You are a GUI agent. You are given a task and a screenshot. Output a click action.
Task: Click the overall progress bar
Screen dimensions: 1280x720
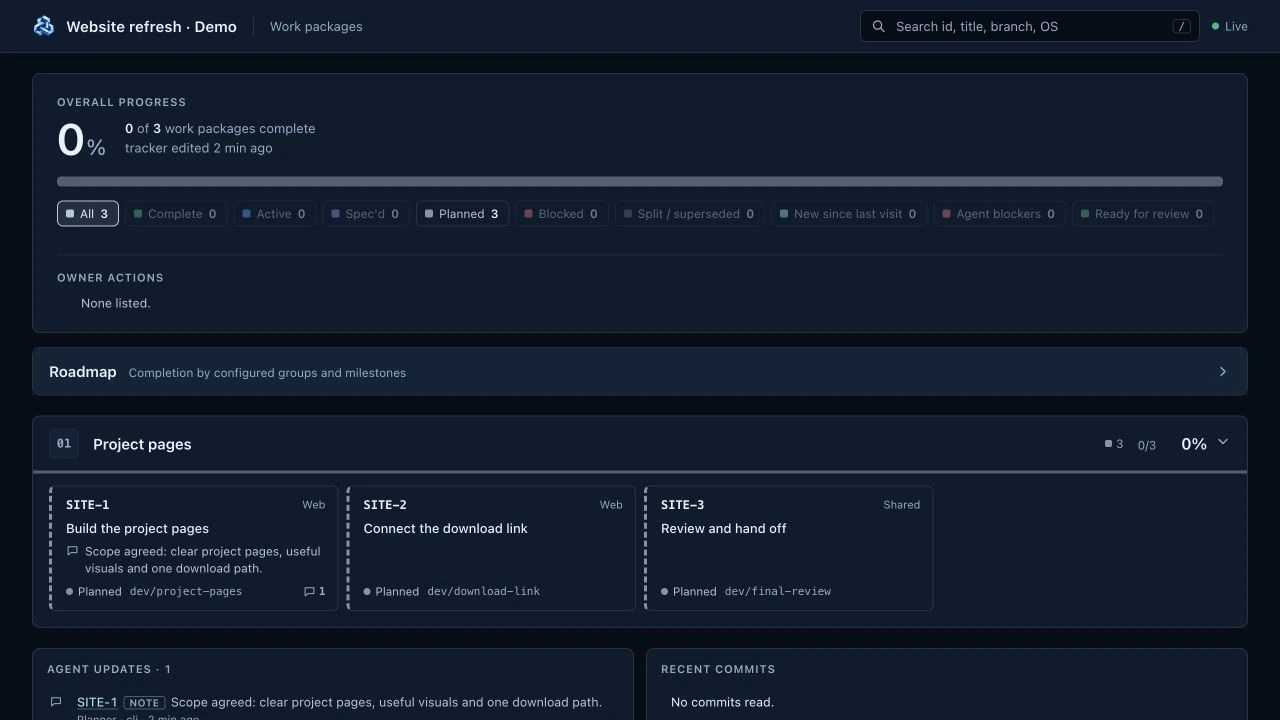pos(640,182)
